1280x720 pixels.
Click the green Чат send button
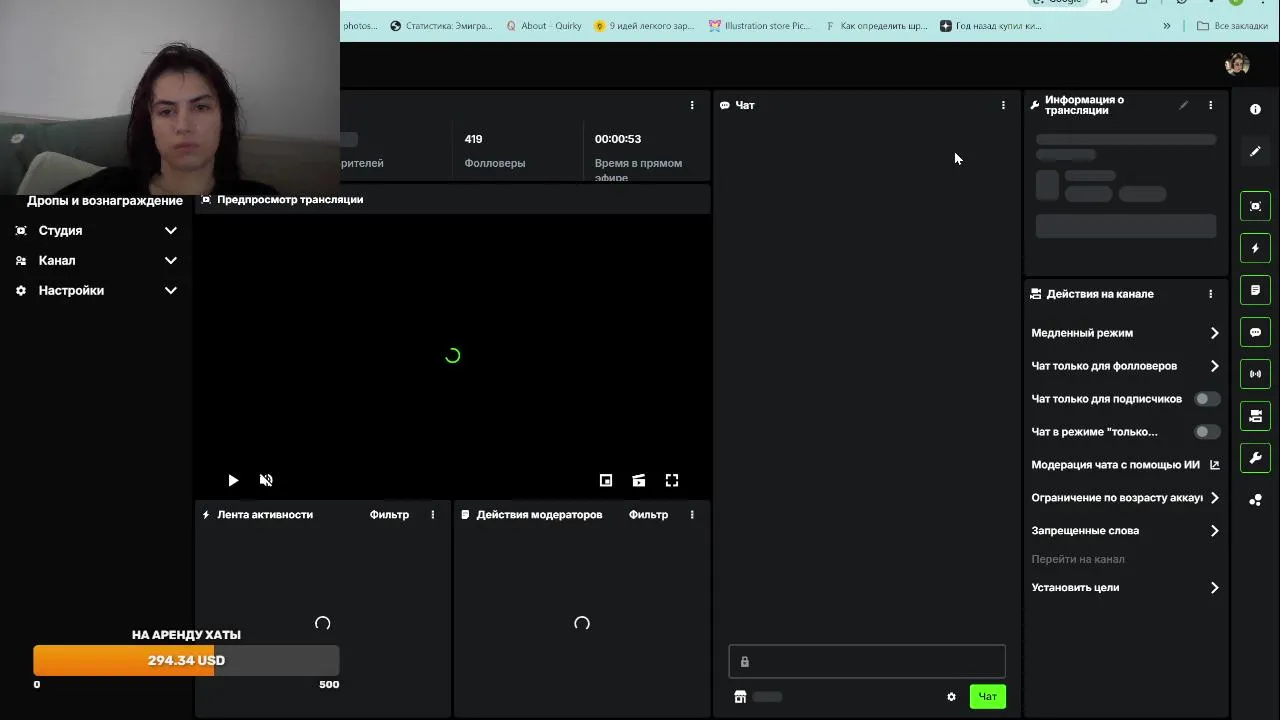pyautogui.click(x=987, y=697)
